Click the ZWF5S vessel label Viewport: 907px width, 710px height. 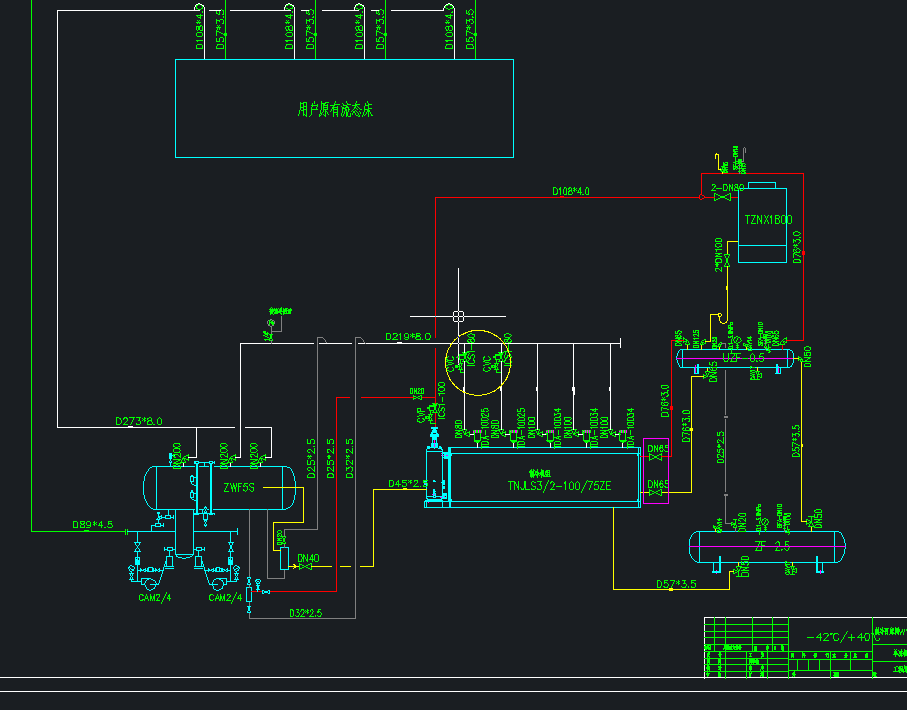pyautogui.click(x=239, y=488)
